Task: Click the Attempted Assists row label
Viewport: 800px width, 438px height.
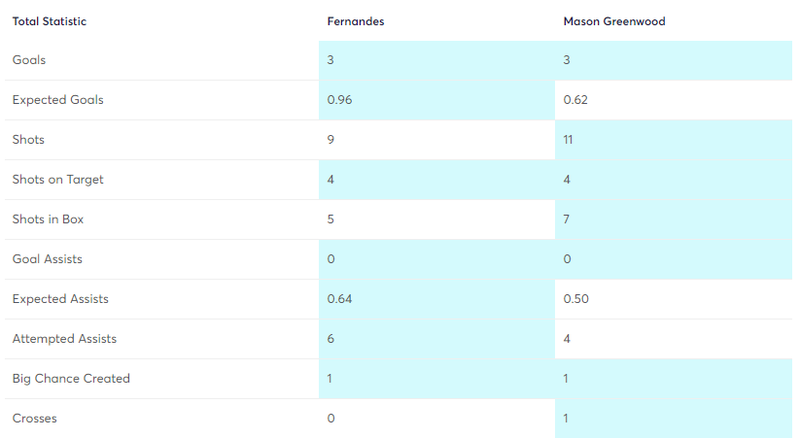Action: pos(64,339)
